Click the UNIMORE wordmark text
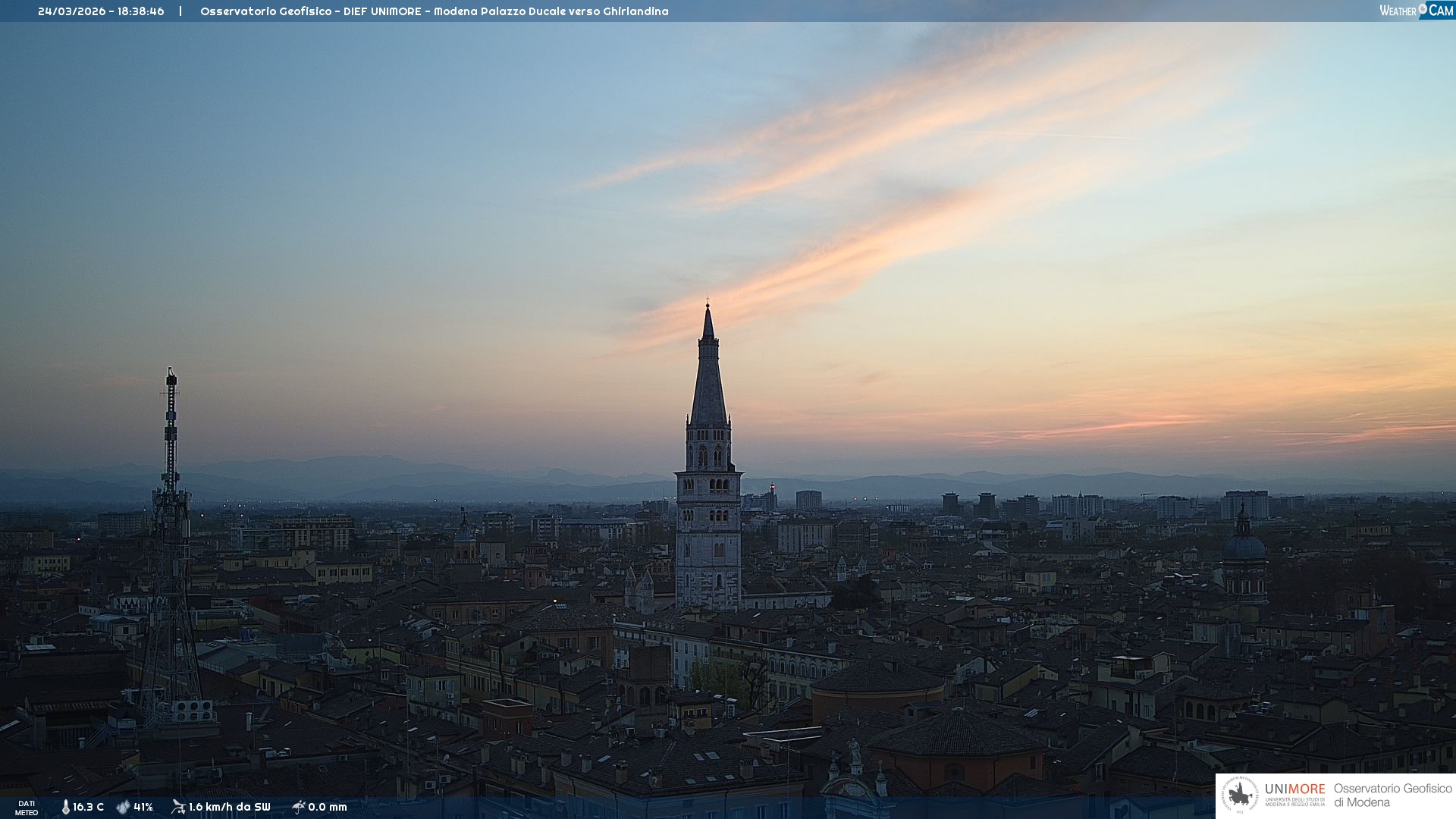 (x=1294, y=789)
